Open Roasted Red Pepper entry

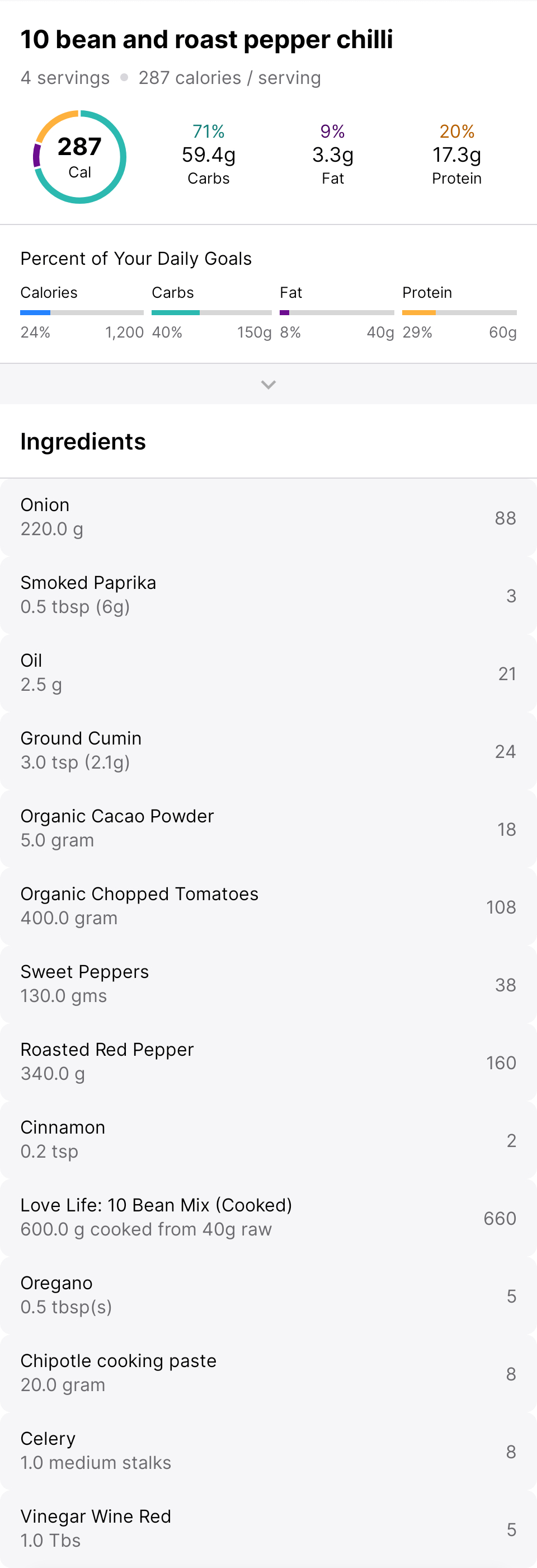(268, 1062)
